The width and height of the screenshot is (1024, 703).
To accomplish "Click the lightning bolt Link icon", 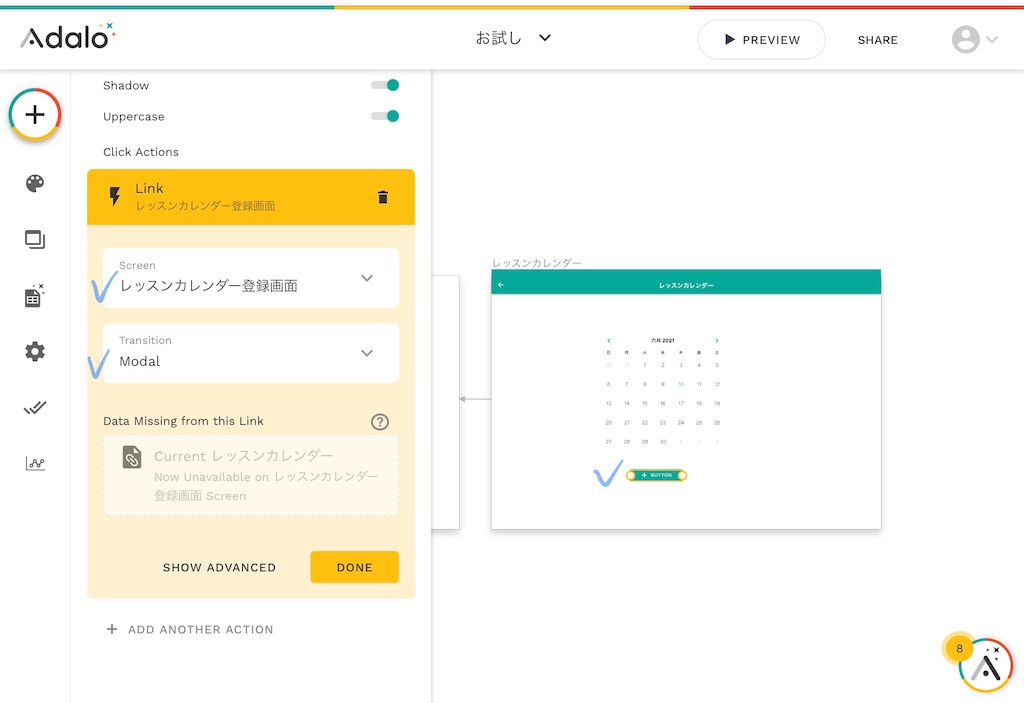I will click(115, 197).
